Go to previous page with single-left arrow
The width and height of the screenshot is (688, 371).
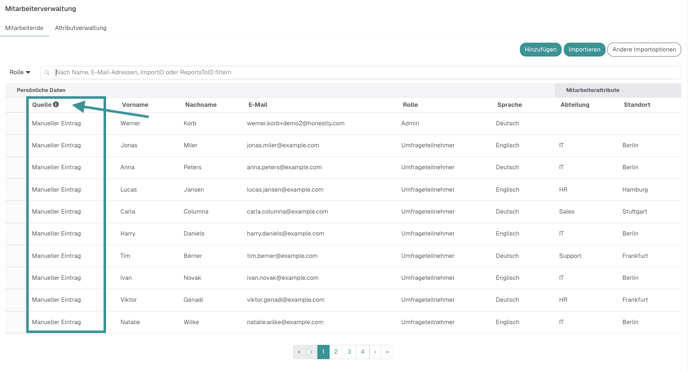point(312,352)
